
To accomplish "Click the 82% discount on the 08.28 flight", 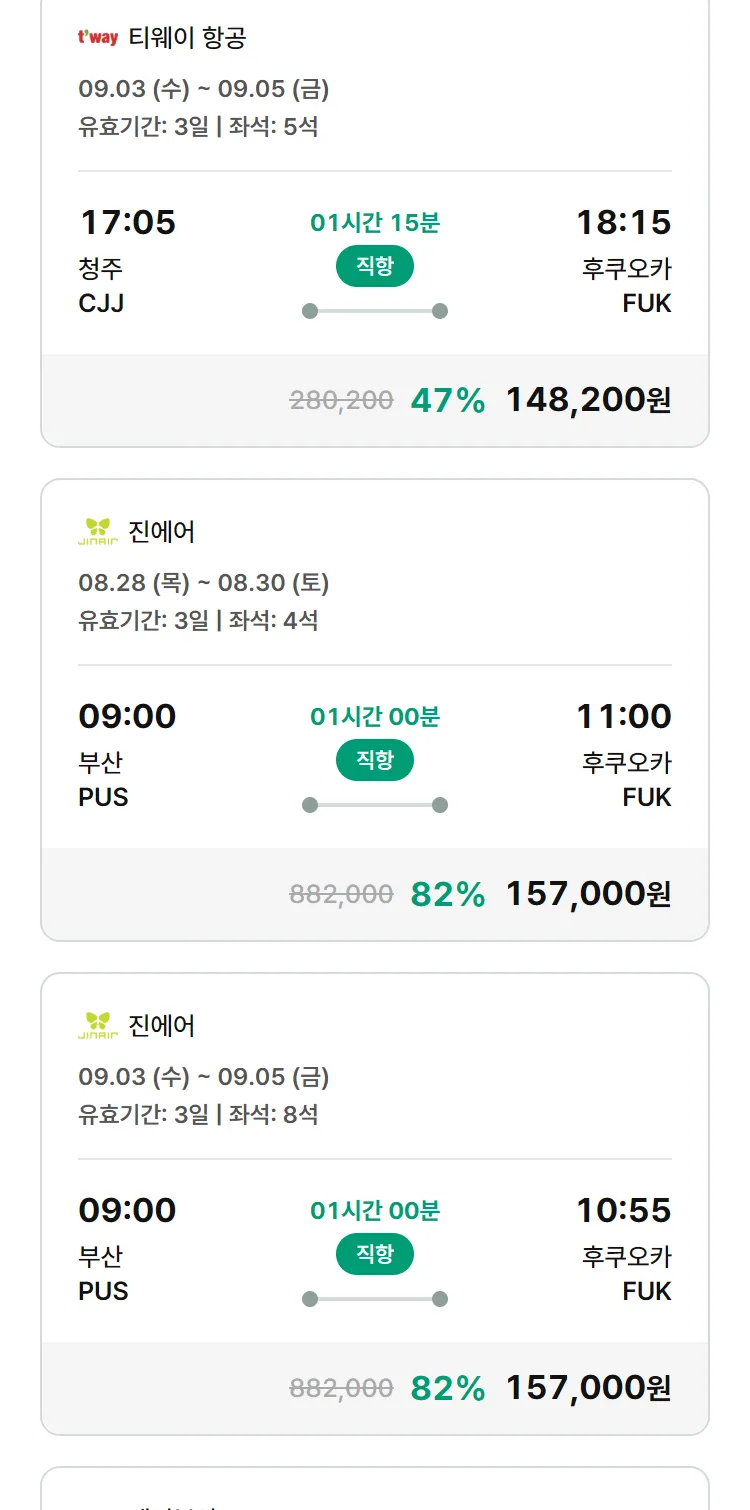I will (x=447, y=894).
